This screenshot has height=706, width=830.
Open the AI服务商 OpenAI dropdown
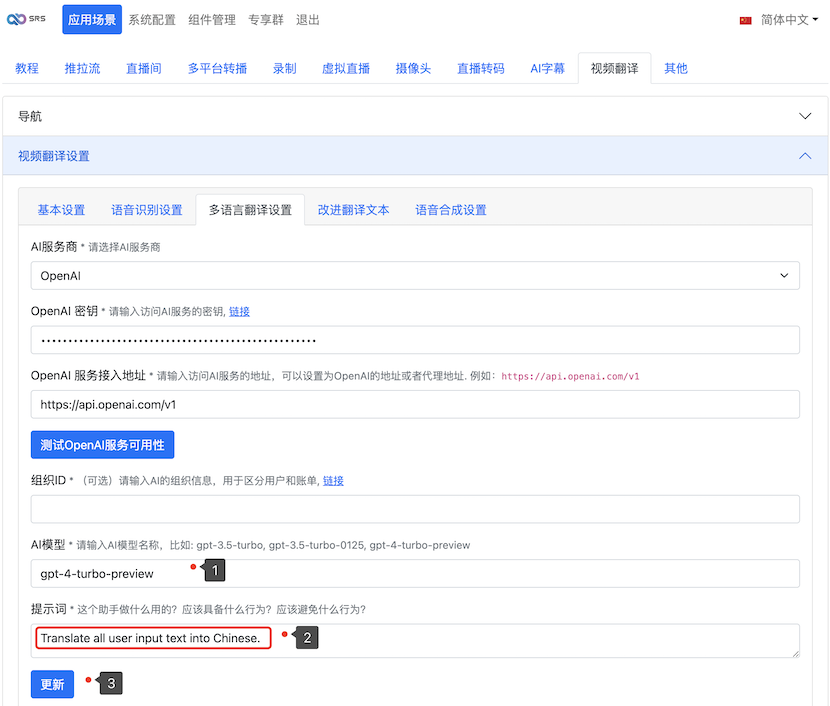[415, 275]
